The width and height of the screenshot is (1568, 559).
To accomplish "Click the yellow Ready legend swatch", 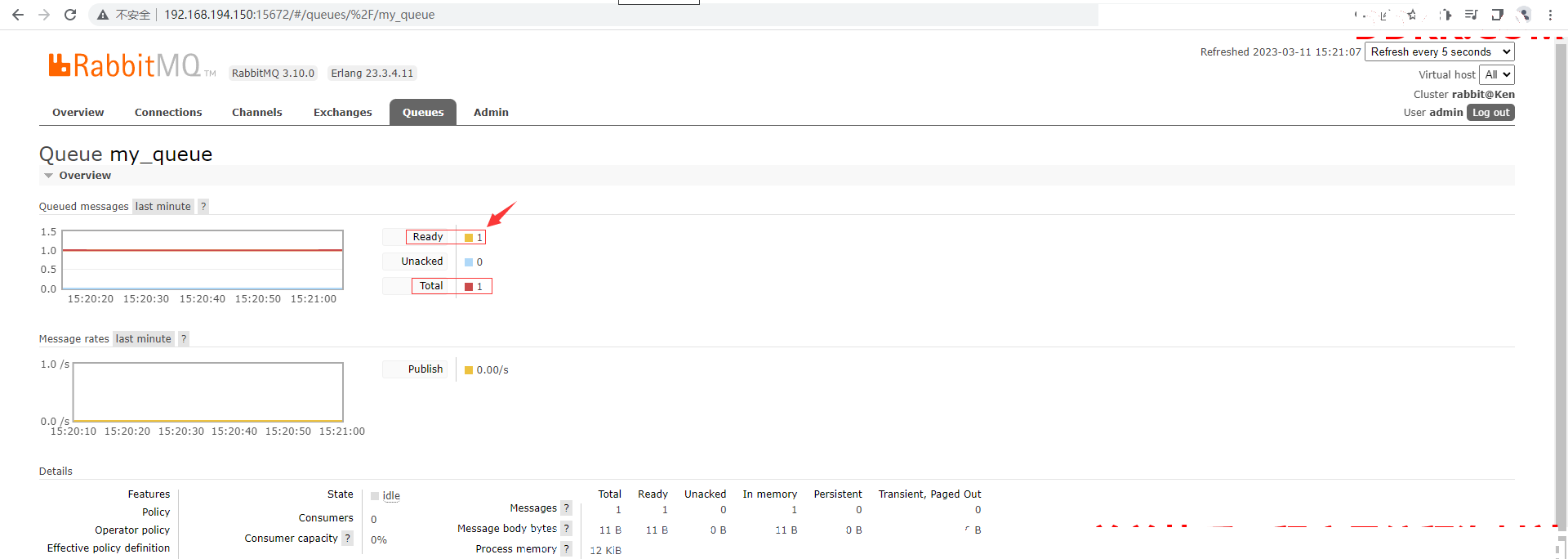I will tap(469, 238).
